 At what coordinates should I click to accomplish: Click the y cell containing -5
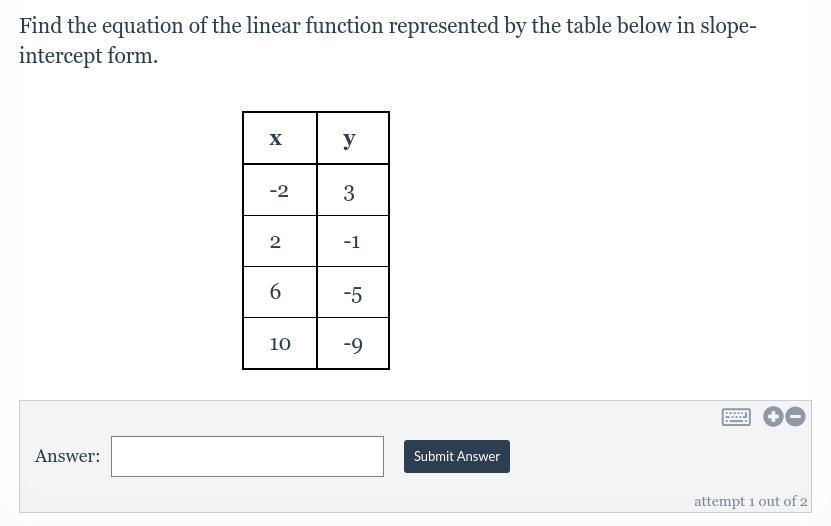click(x=353, y=292)
